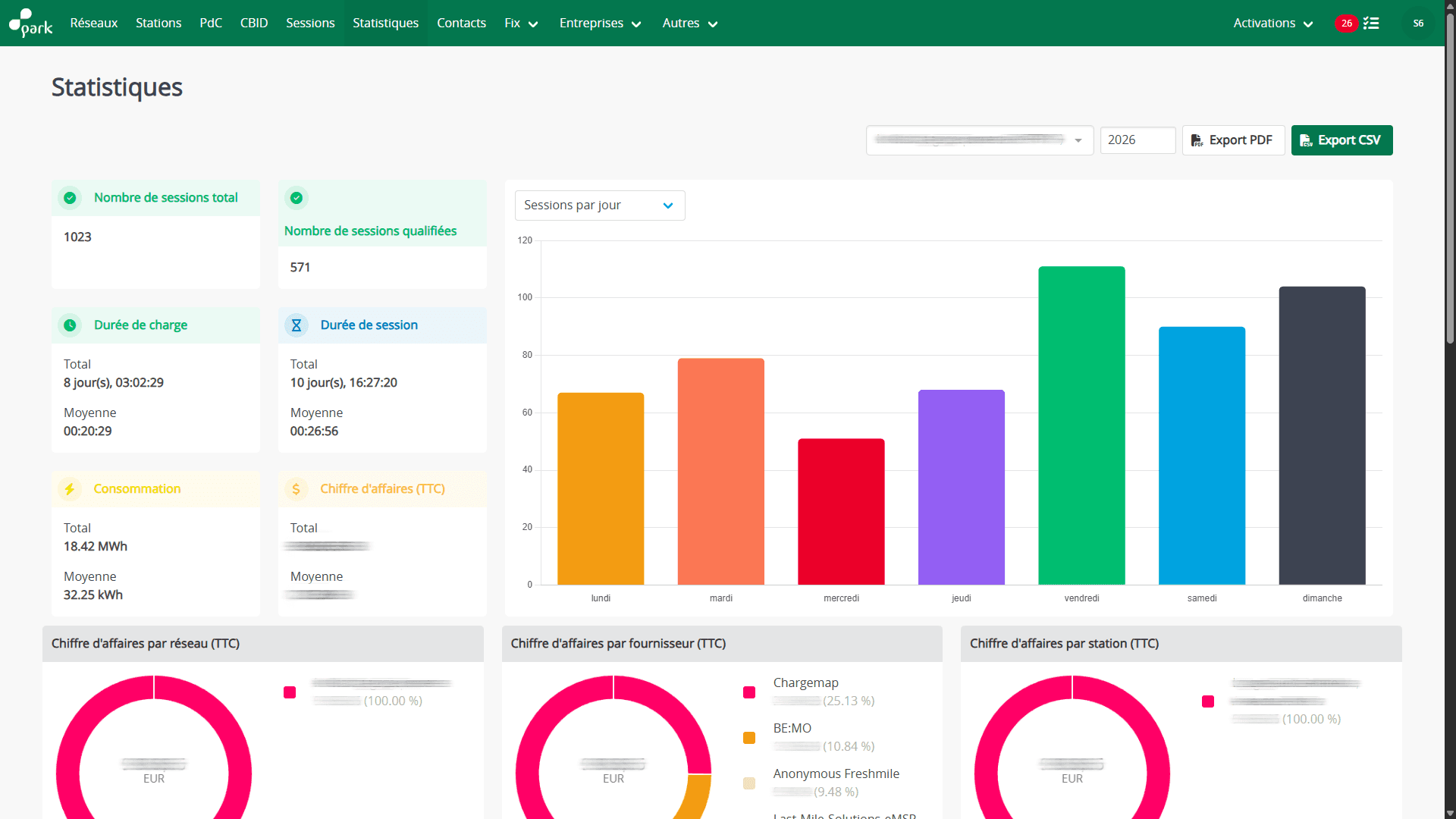Click the Export CSV button
The image size is (1456, 819).
click(x=1341, y=140)
